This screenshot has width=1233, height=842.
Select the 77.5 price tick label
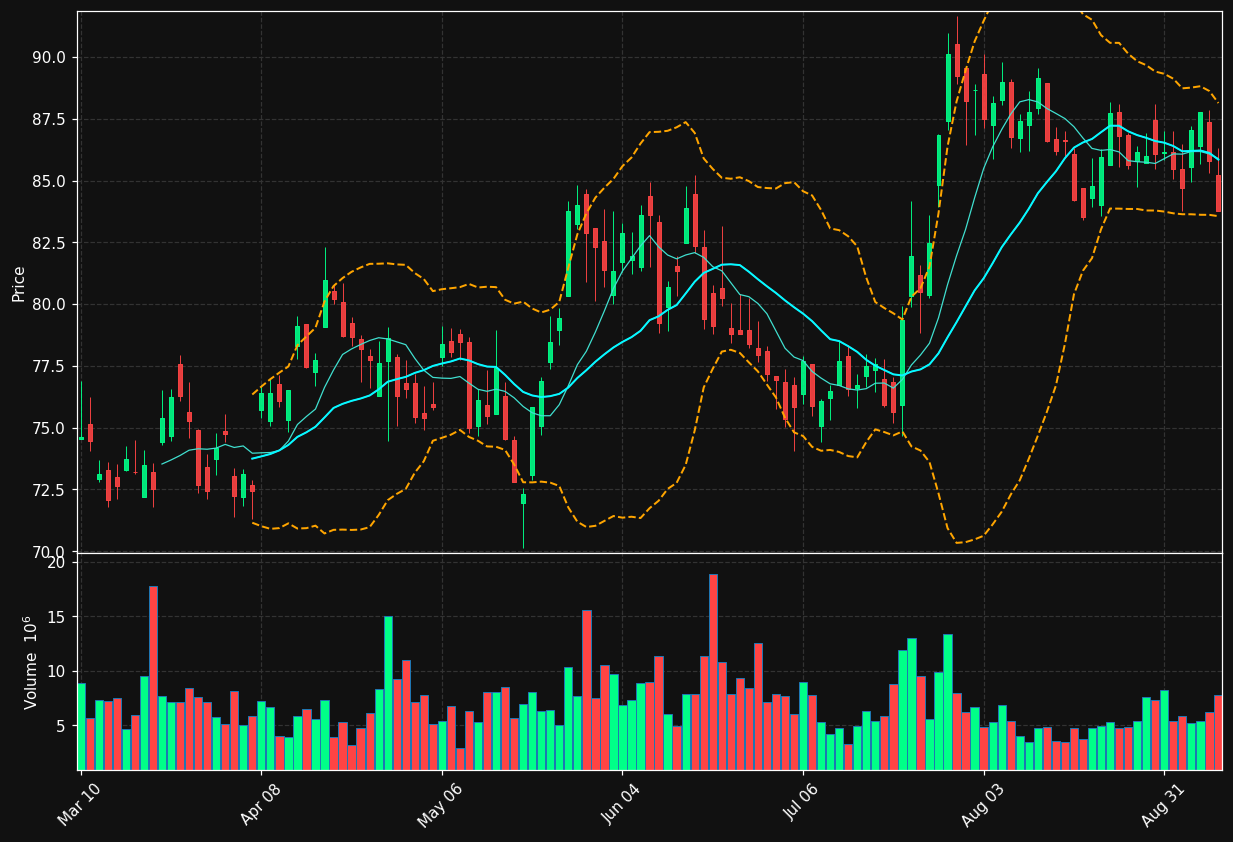pyautogui.click(x=50, y=367)
